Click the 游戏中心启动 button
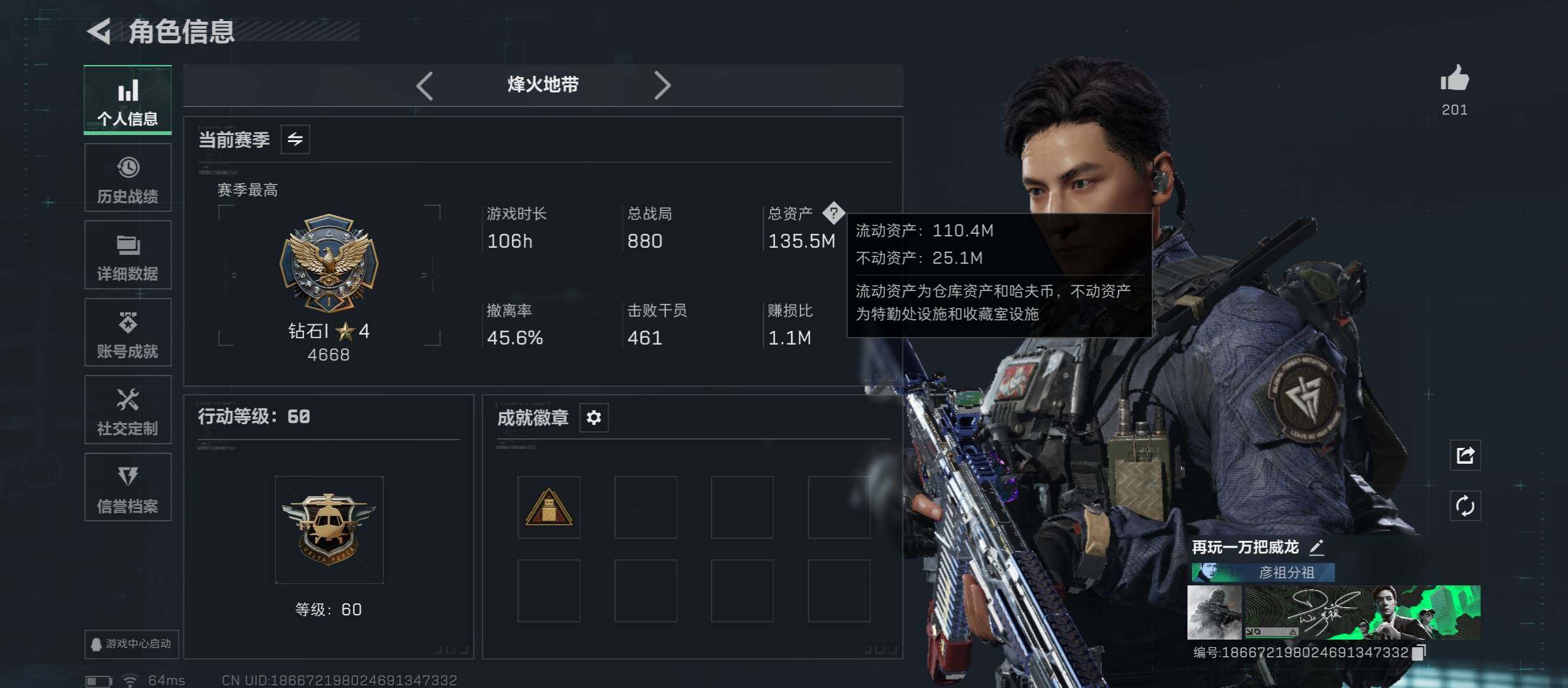 (132, 644)
